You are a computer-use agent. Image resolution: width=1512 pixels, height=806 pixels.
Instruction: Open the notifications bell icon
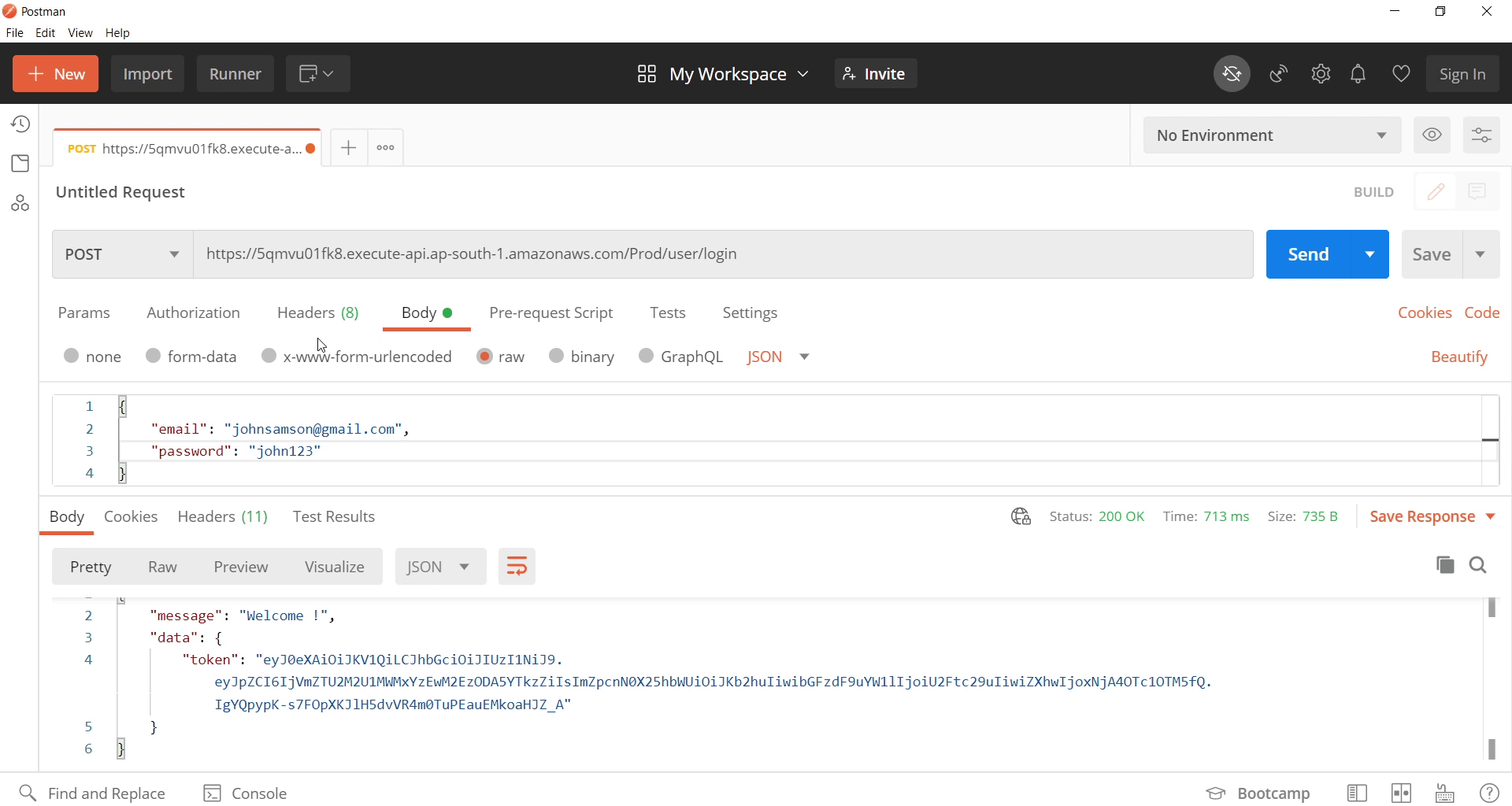pyautogui.click(x=1358, y=74)
